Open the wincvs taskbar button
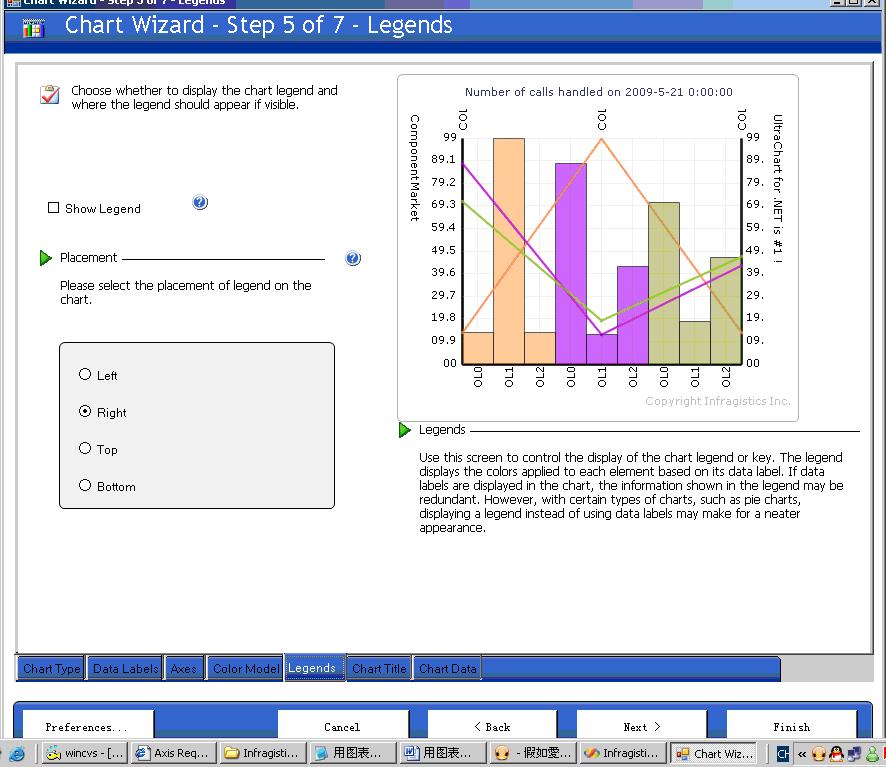The width and height of the screenshot is (886, 767). 87,753
